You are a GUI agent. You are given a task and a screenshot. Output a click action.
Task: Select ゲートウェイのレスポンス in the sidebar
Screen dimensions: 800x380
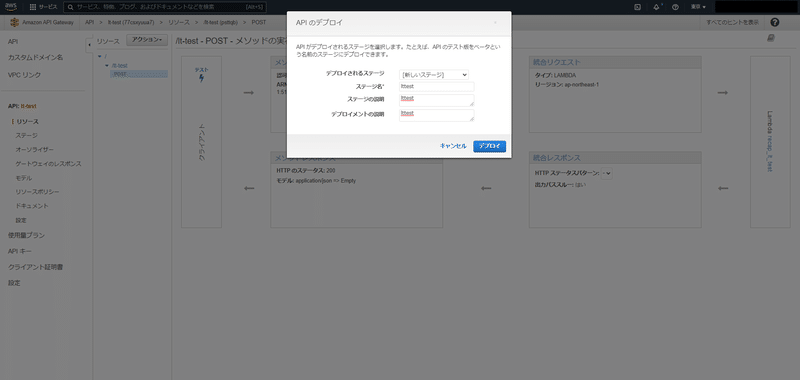click(48, 164)
